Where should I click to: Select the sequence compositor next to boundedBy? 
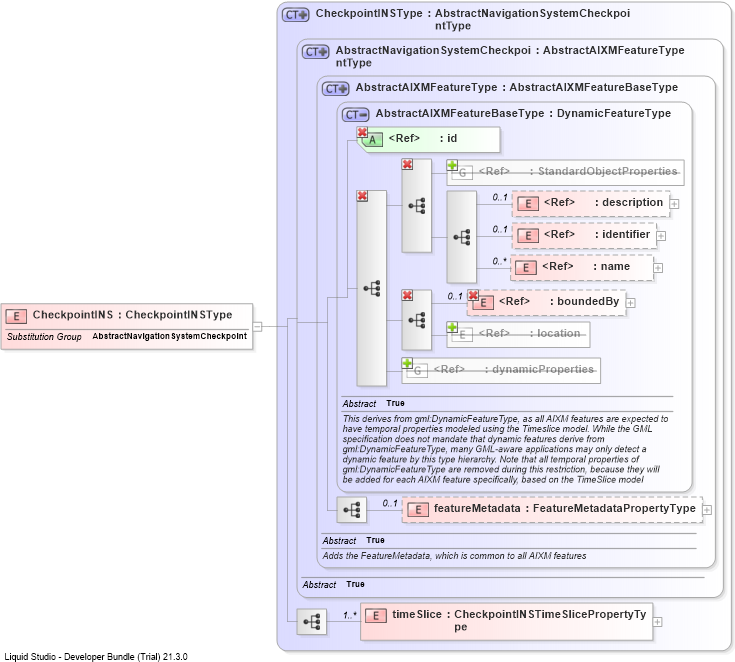(x=417, y=320)
